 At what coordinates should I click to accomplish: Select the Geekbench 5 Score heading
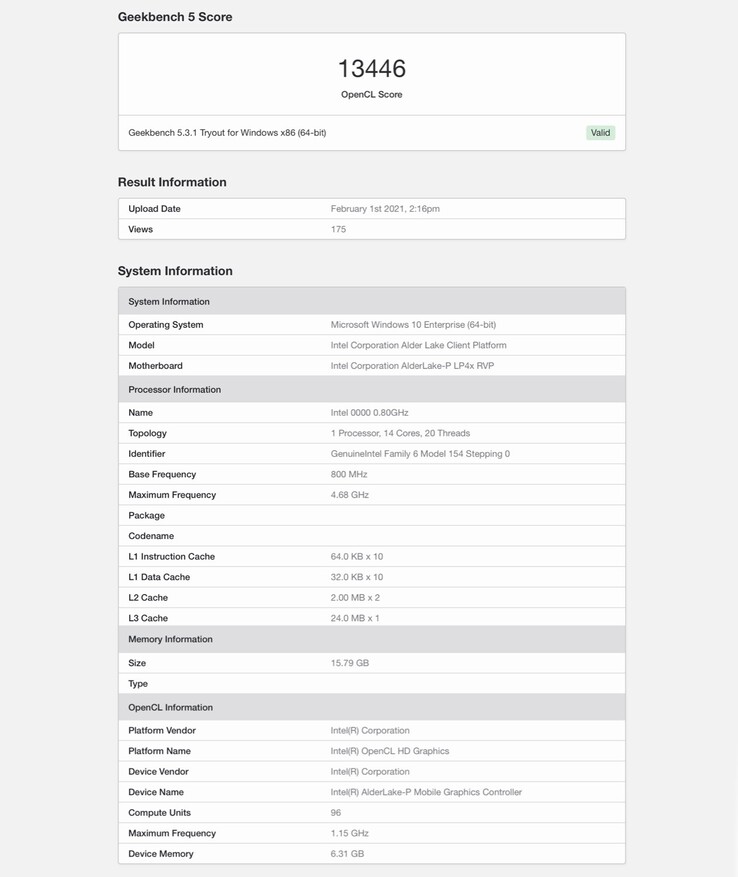pyautogui.click(x=175, y=17)
